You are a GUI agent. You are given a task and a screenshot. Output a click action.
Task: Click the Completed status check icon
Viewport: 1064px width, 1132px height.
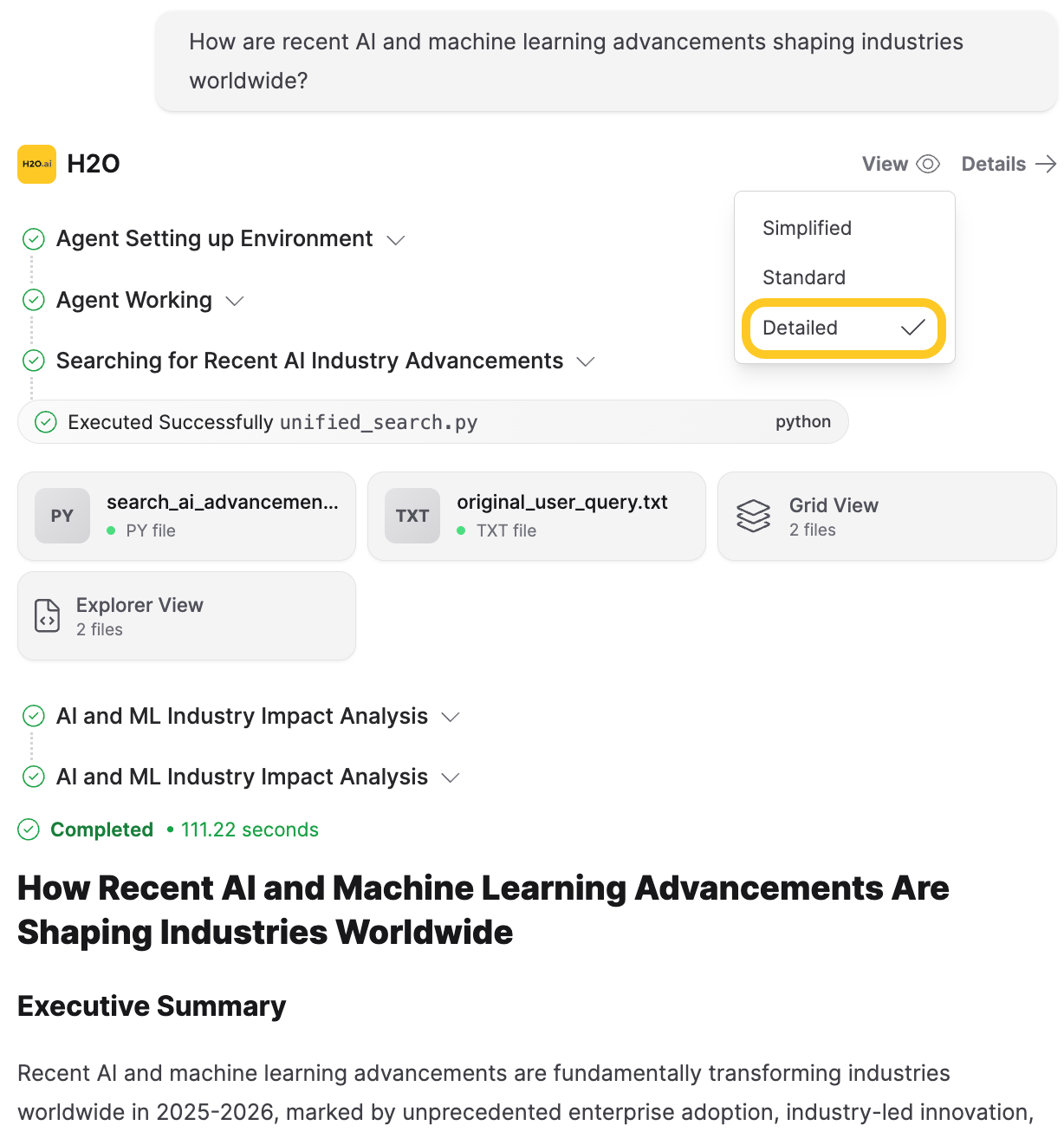point(29,829)
